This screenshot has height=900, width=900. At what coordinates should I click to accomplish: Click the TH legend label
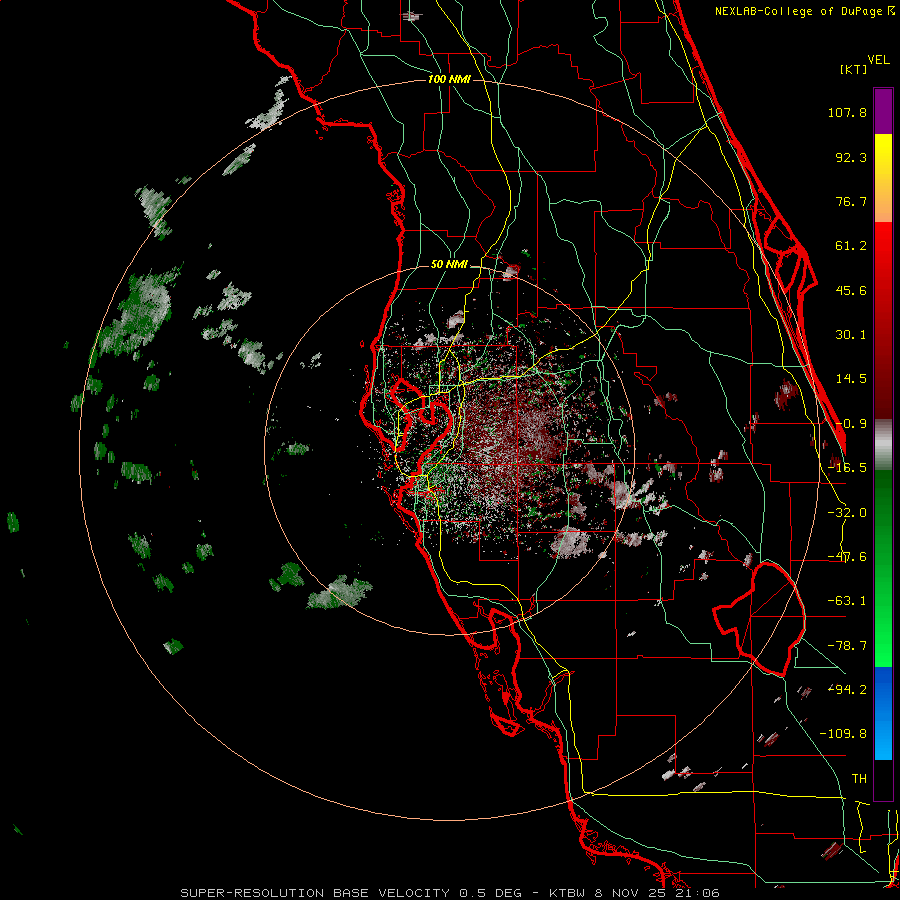click(859, 779)
